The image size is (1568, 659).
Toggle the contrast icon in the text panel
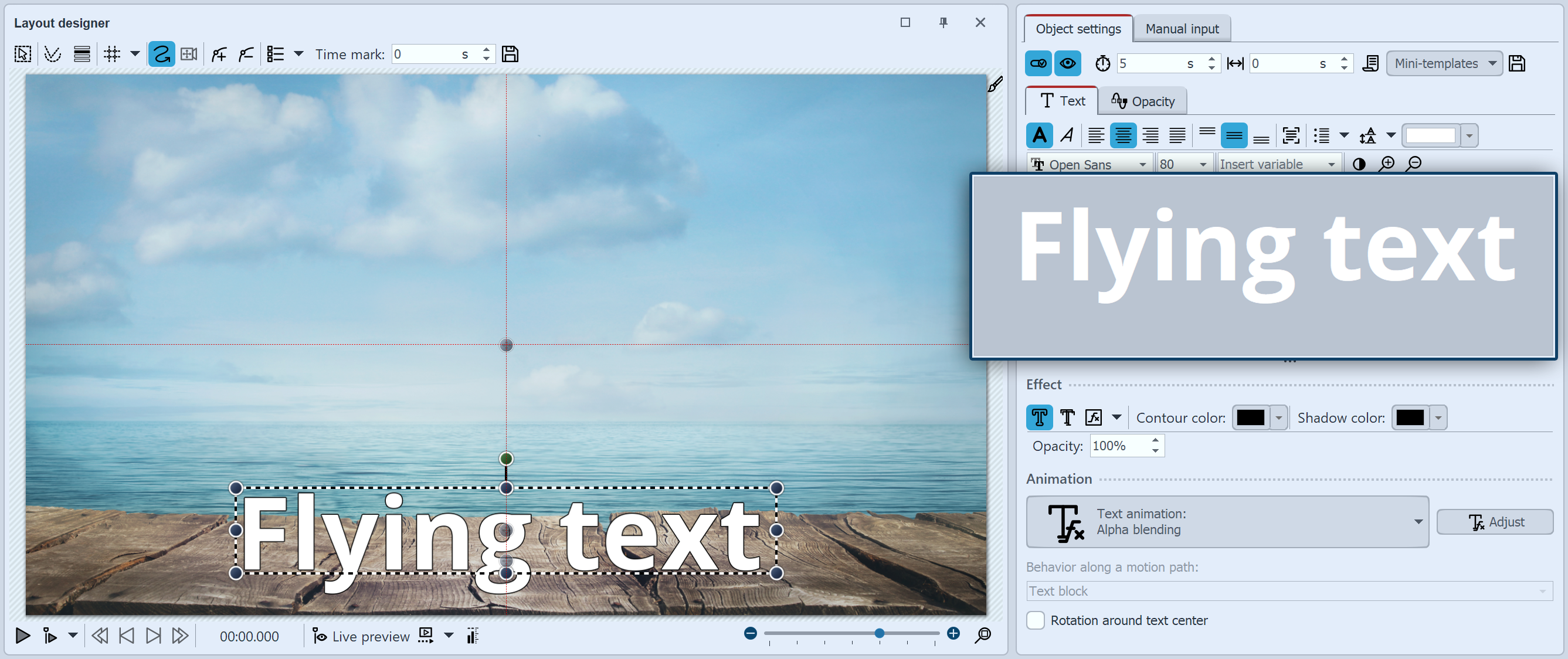pyautogui.click(x=1359, y=163)
